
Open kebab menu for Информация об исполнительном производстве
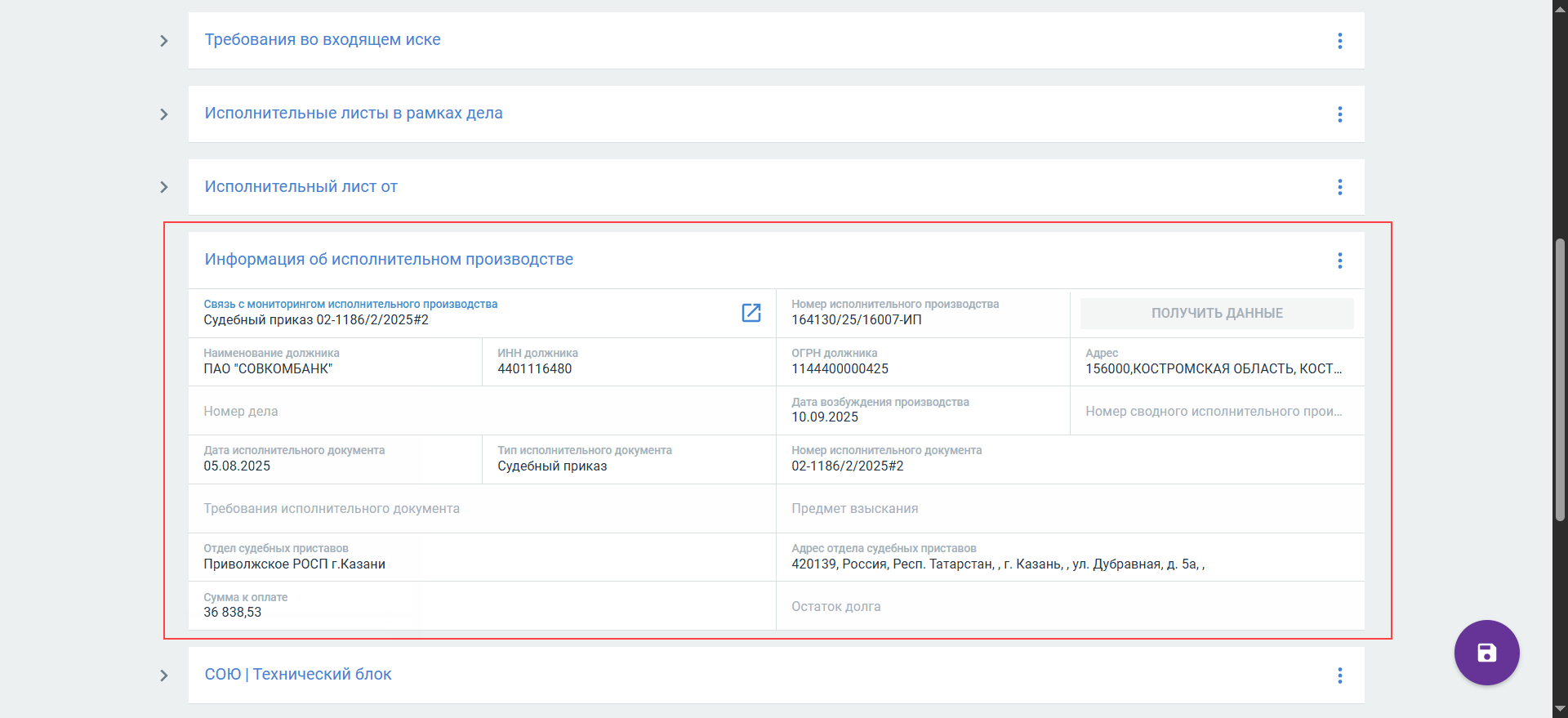pyautogui.click(x=1339, y=261)
